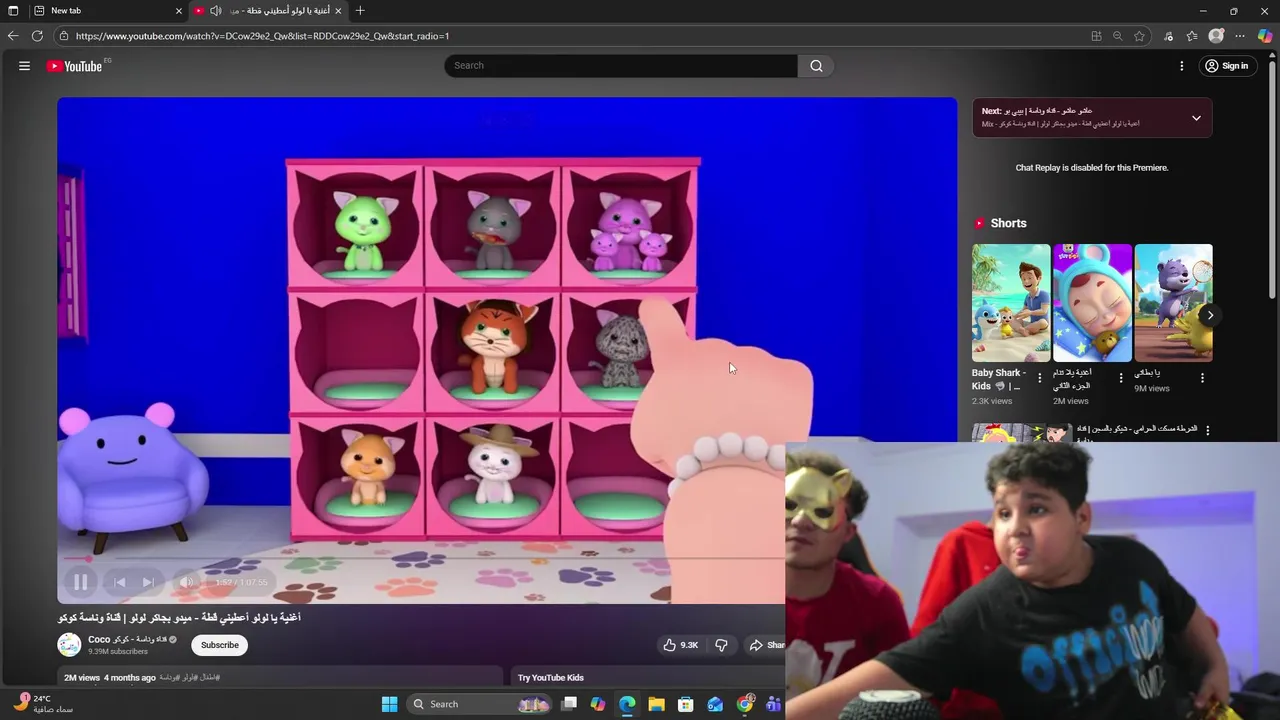
Task: Open the app available icon in address bar
Action: coord(1096,36)
